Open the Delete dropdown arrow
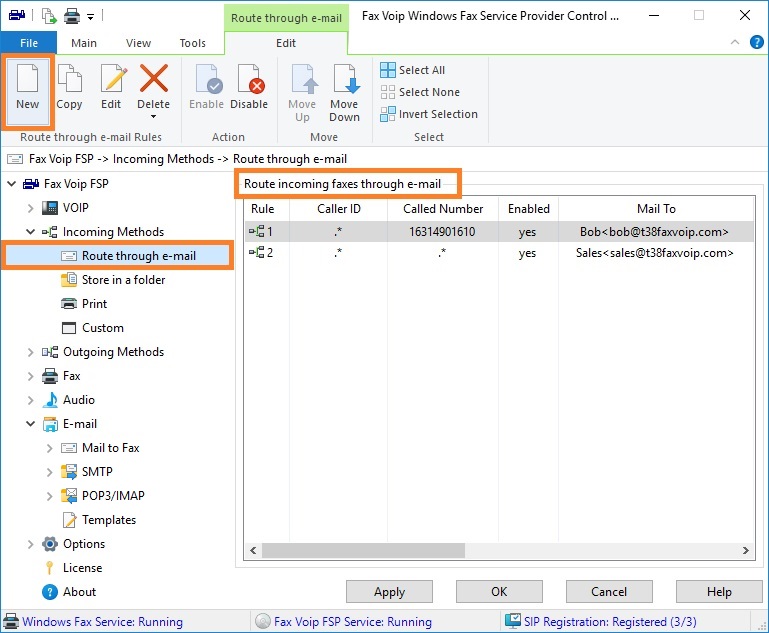This screenshot has width=769, height=633. point(154,117)
